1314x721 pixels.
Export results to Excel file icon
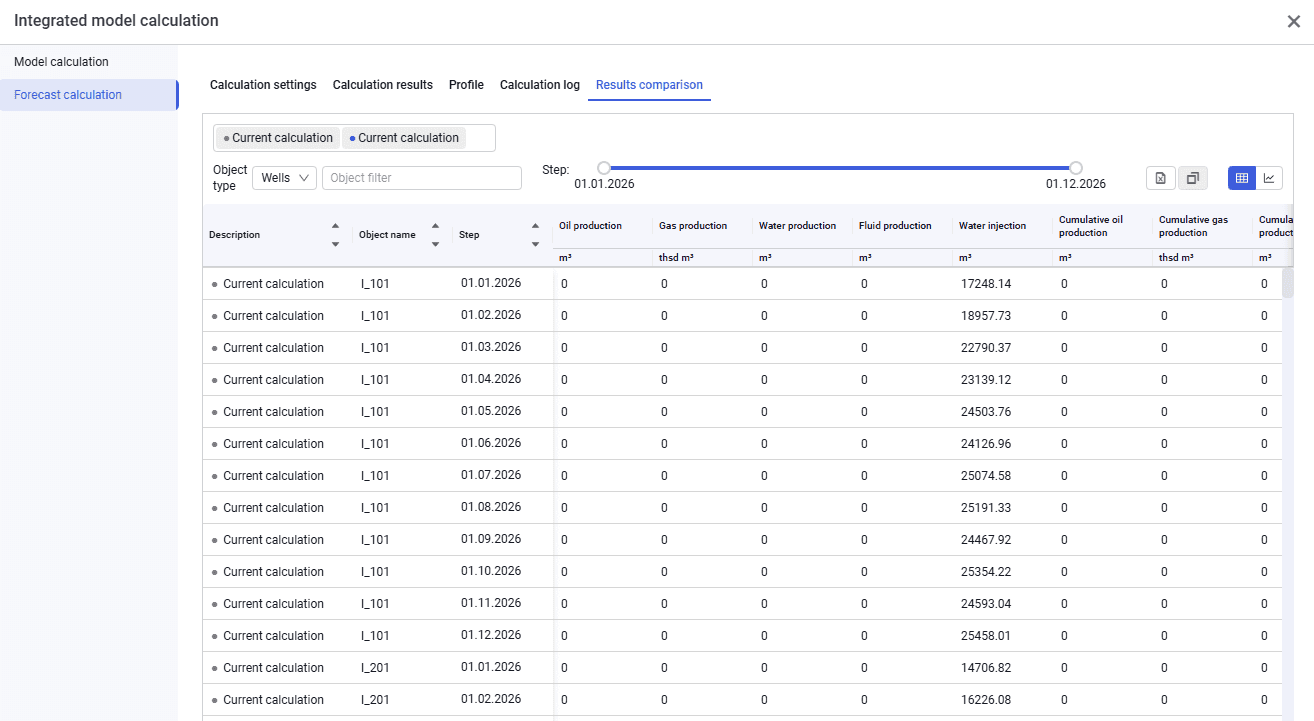coord(1161,178)
